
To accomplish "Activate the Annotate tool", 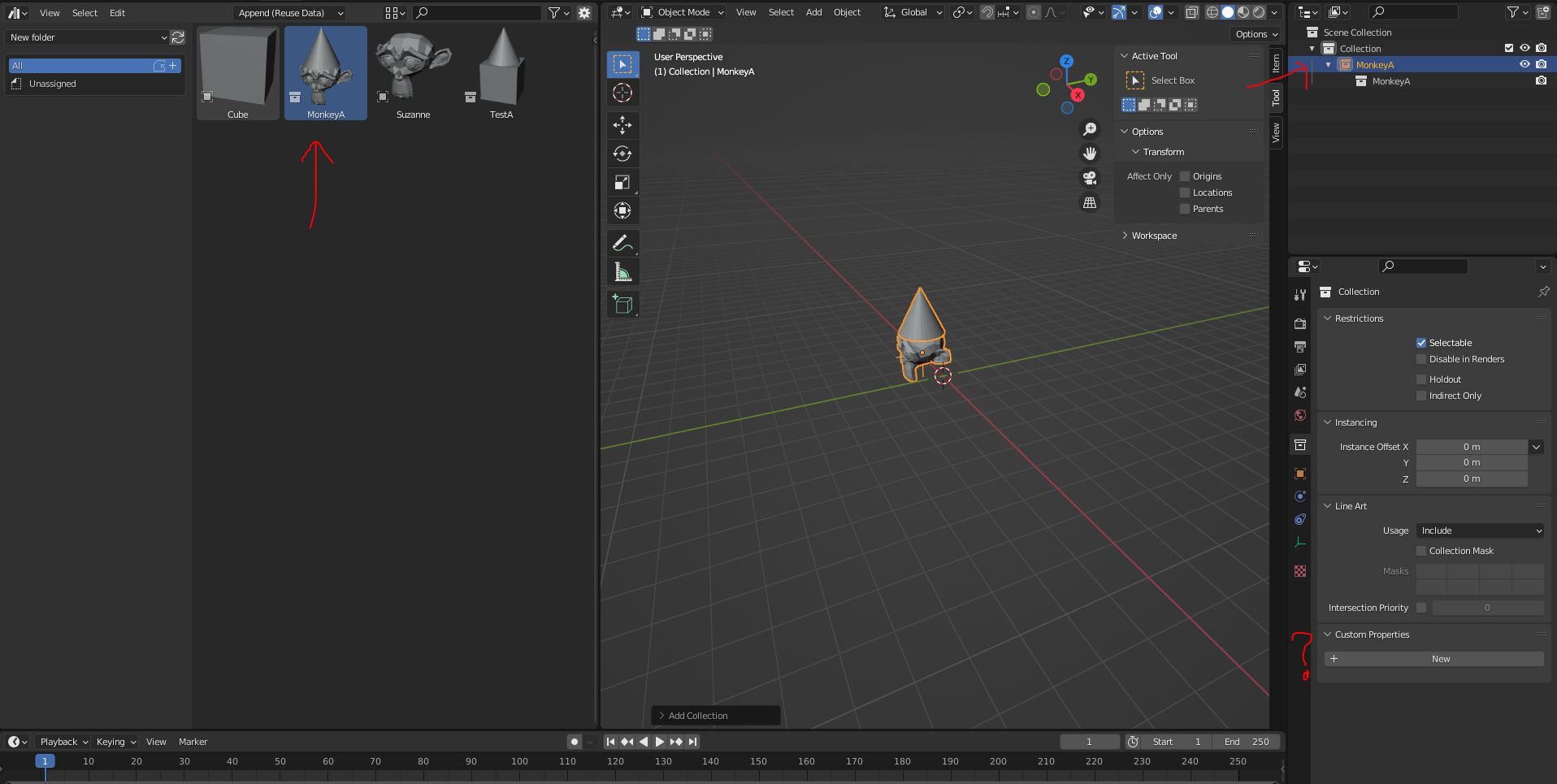I will [622, 243].
